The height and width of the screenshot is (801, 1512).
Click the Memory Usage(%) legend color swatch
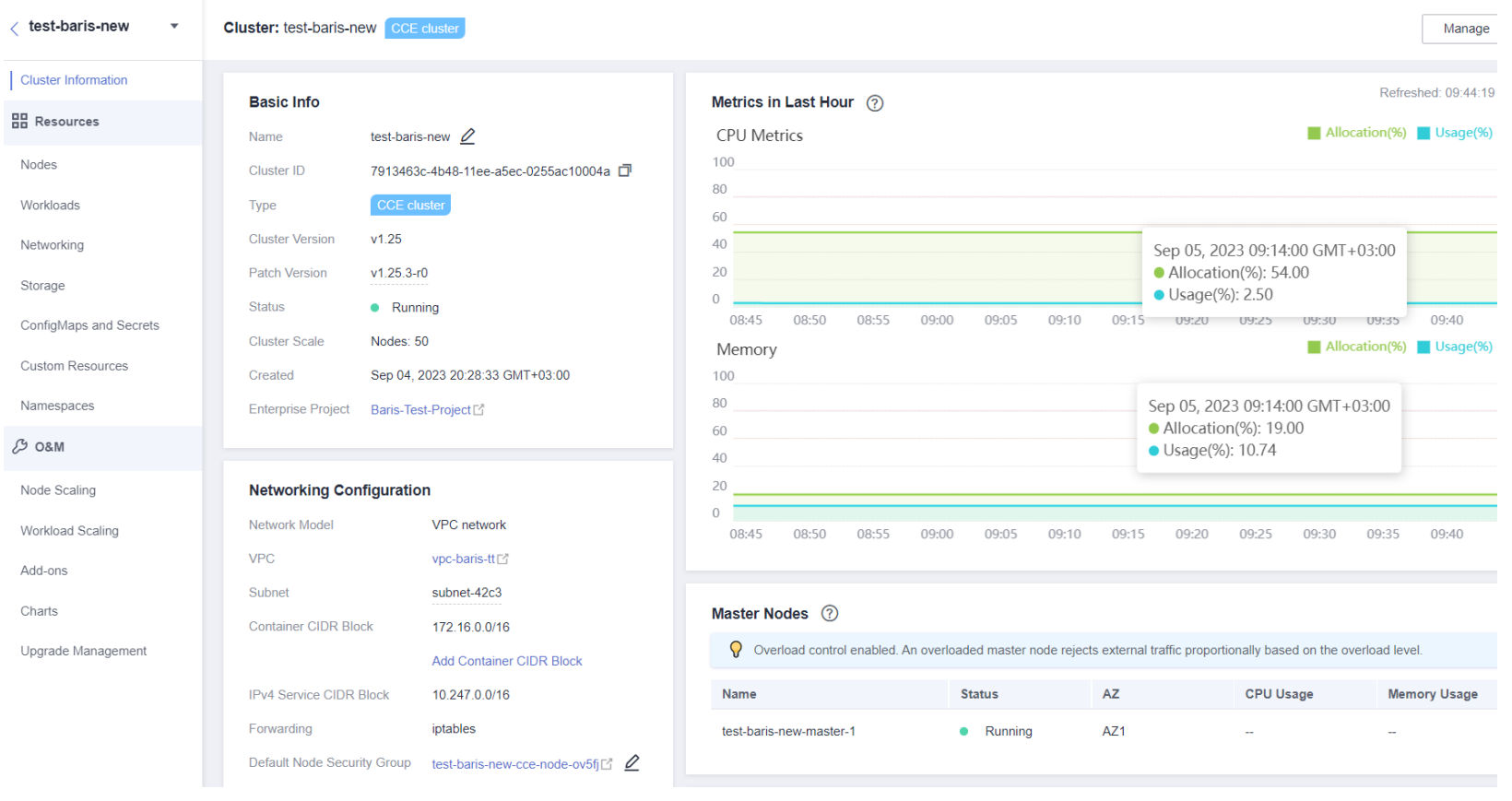tap(1423, 347)
